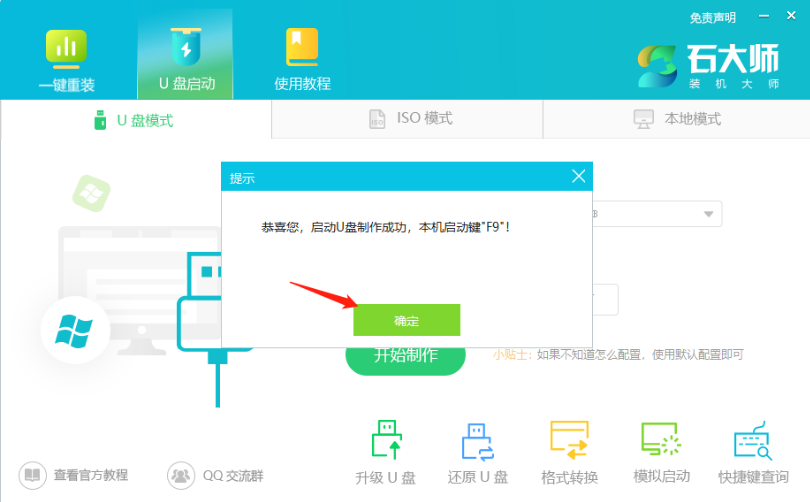
Task: Expand the device dropdown arrow
Action: pos(708,213)
